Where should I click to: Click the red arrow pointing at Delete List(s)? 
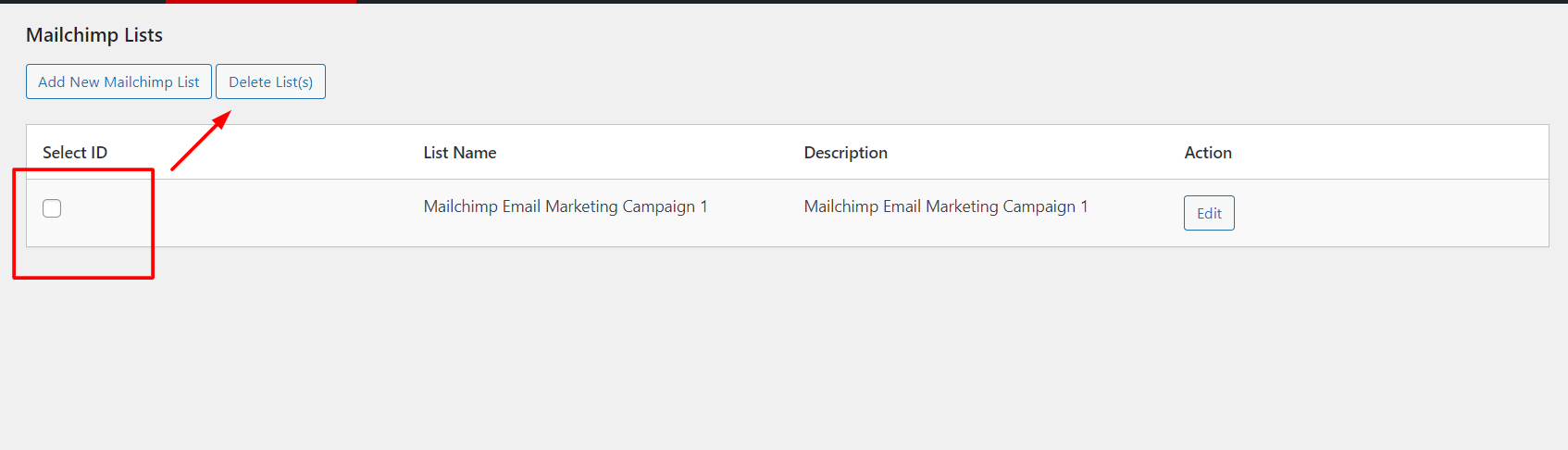tap(200, 142)
